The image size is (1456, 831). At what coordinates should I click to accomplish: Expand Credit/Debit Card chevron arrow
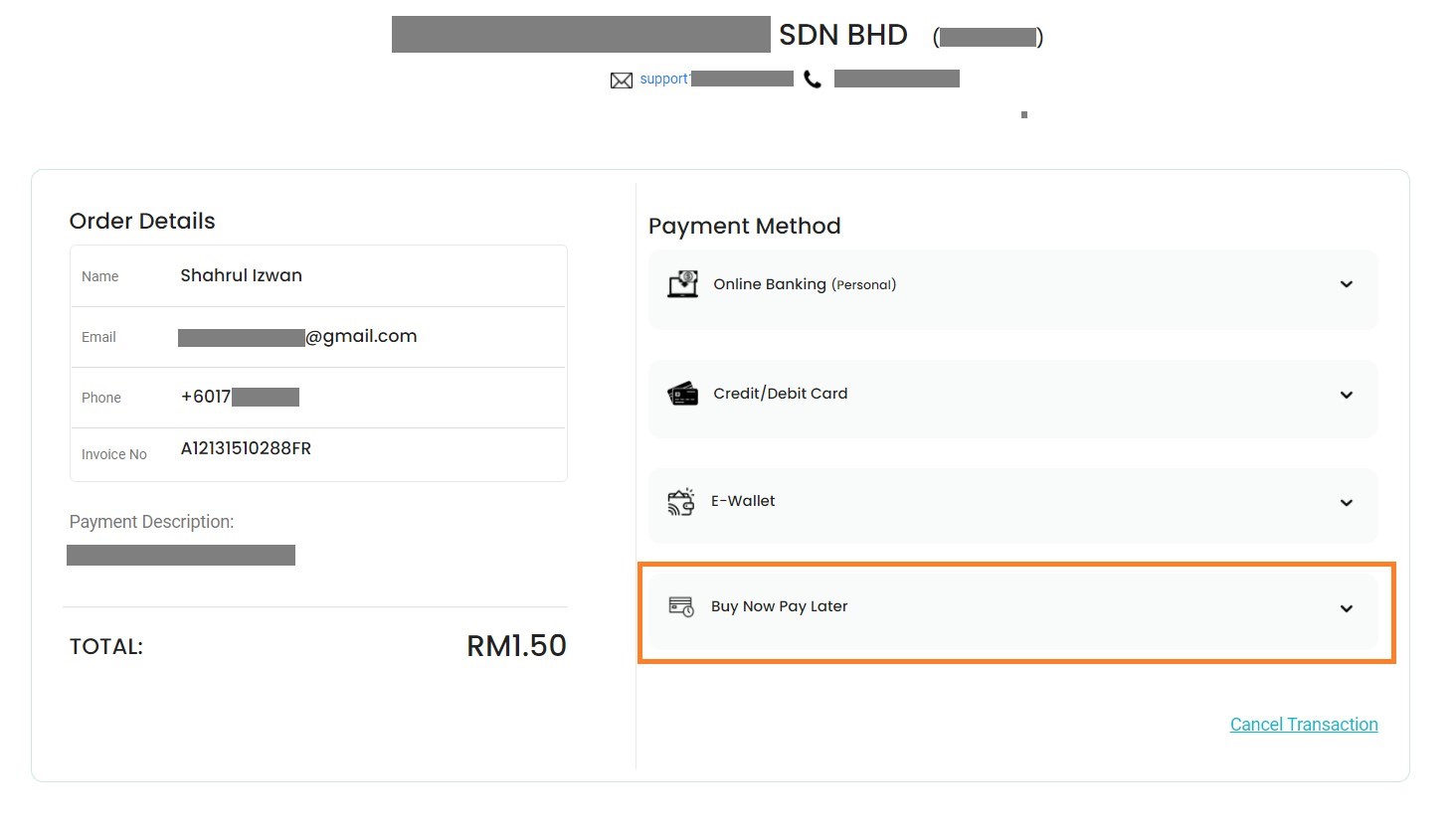pos(1347,395)
